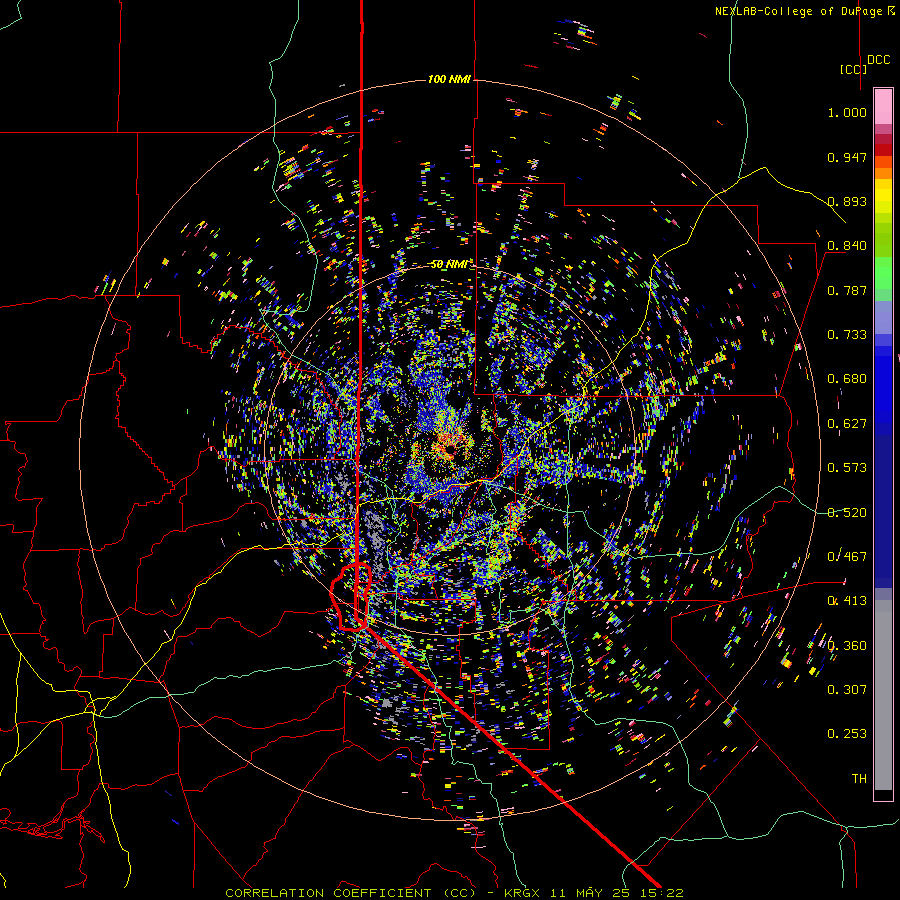Click the TH threshold label

(x=859, y=779)
